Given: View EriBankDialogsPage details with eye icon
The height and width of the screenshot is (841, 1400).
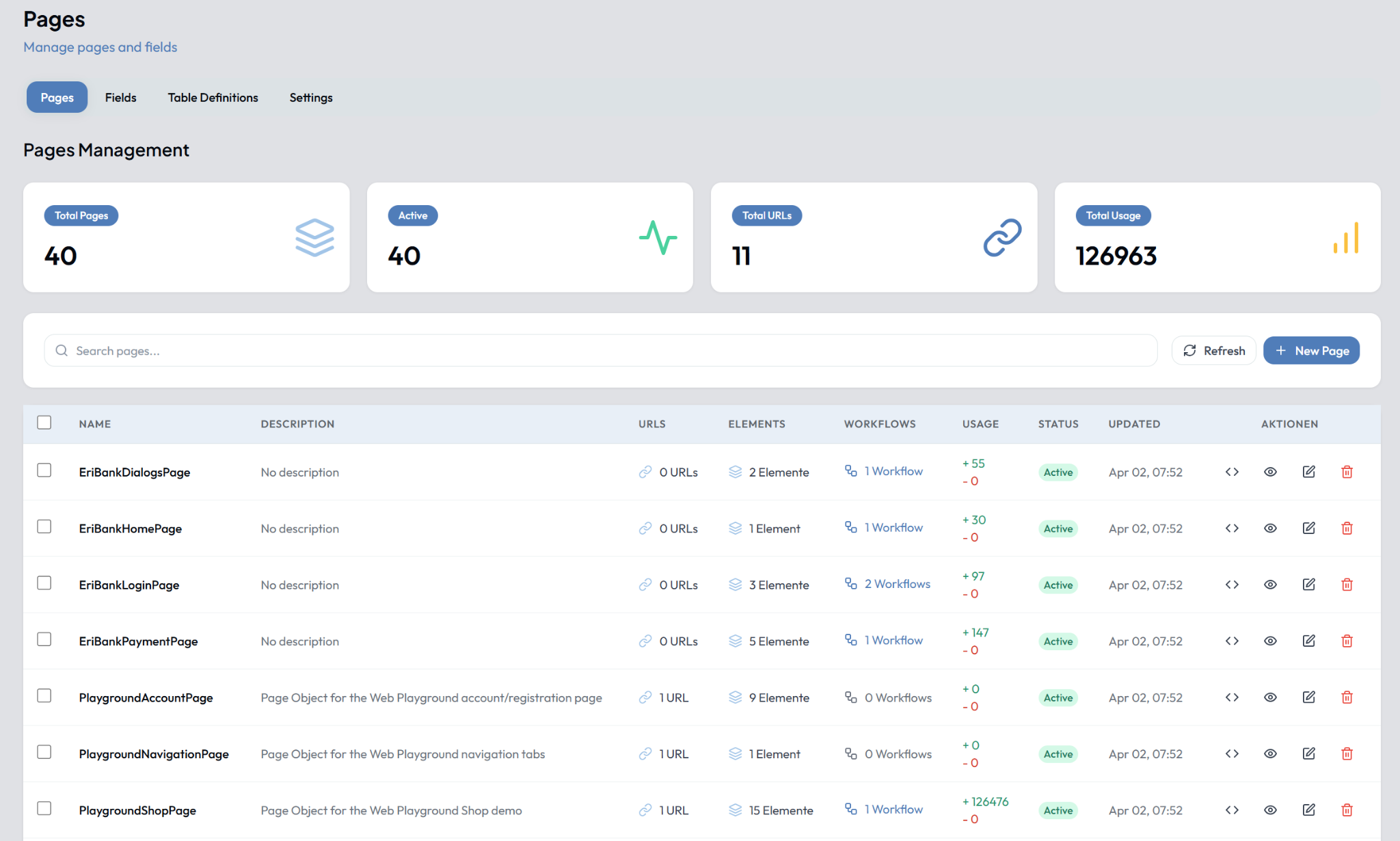Looking at the screenshot, I should (1270, 472).
